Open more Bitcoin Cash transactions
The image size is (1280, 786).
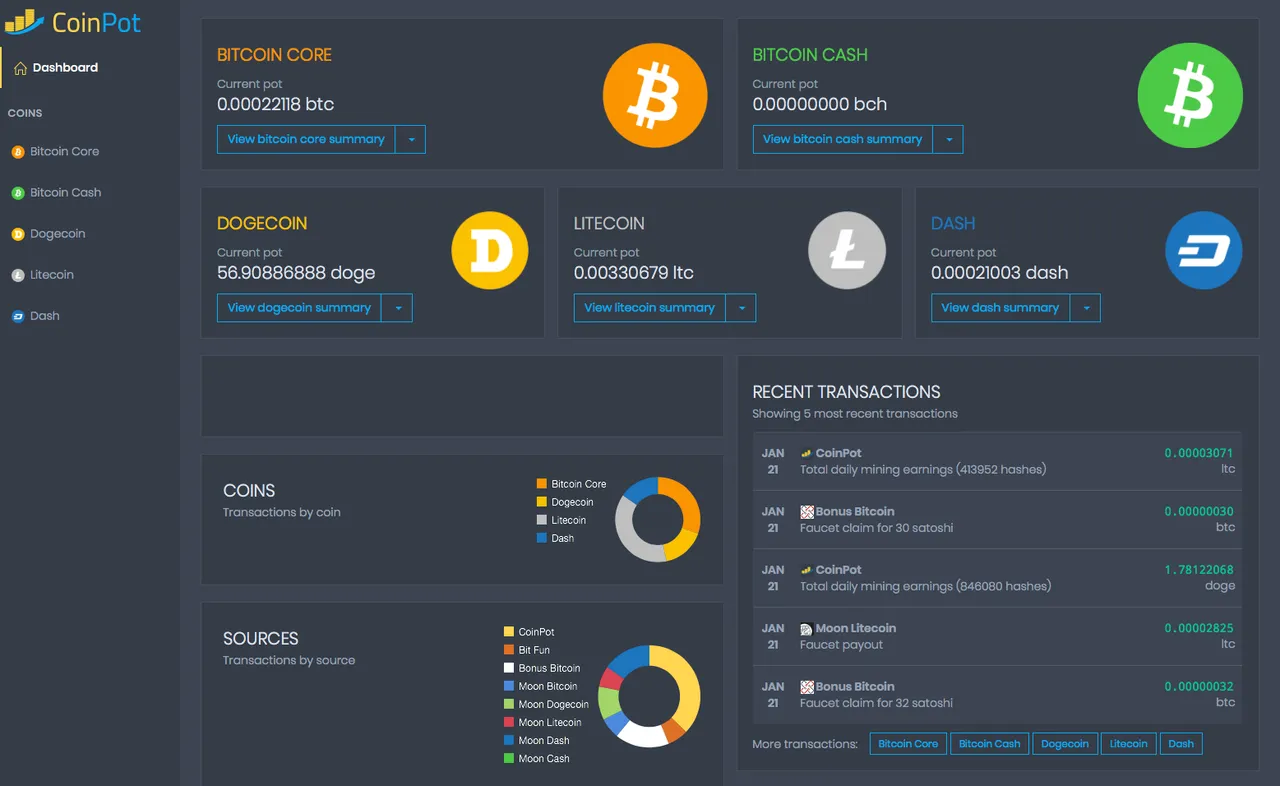point(989,744)
